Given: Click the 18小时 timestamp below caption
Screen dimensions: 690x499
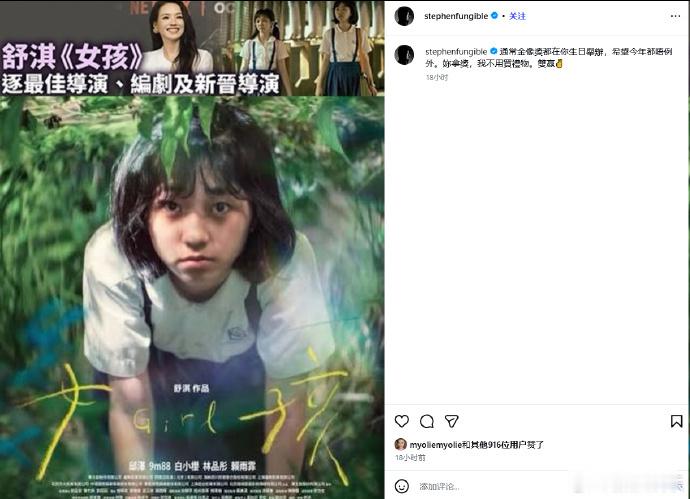Looking at the screenshot, I should (x=437, y=77).
